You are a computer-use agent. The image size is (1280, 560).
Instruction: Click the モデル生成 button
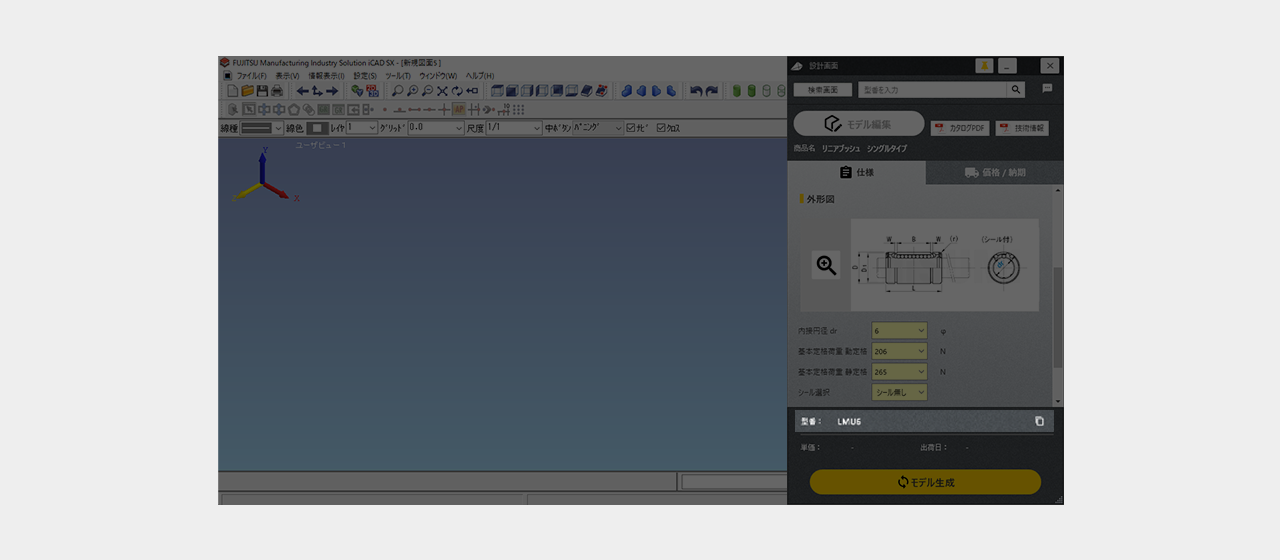(x=925, y=482)
